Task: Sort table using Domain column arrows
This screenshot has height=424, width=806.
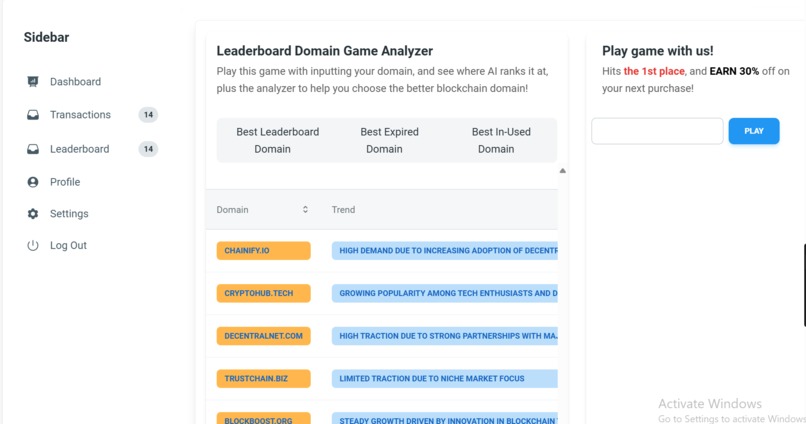Action: (x=305, y=210)
